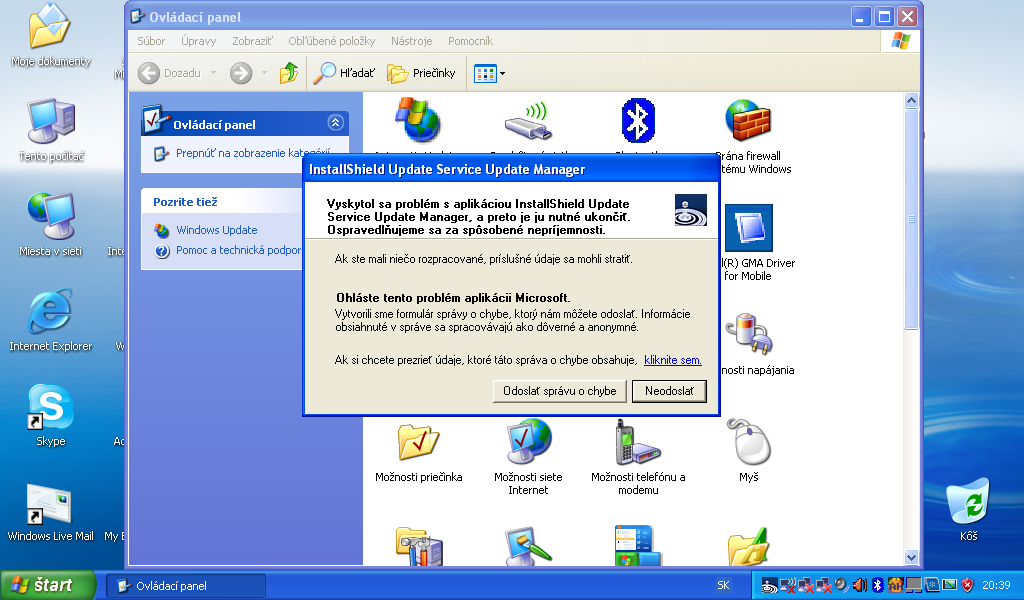Click the wireless network disconnected tray icon

click(788, 586)
